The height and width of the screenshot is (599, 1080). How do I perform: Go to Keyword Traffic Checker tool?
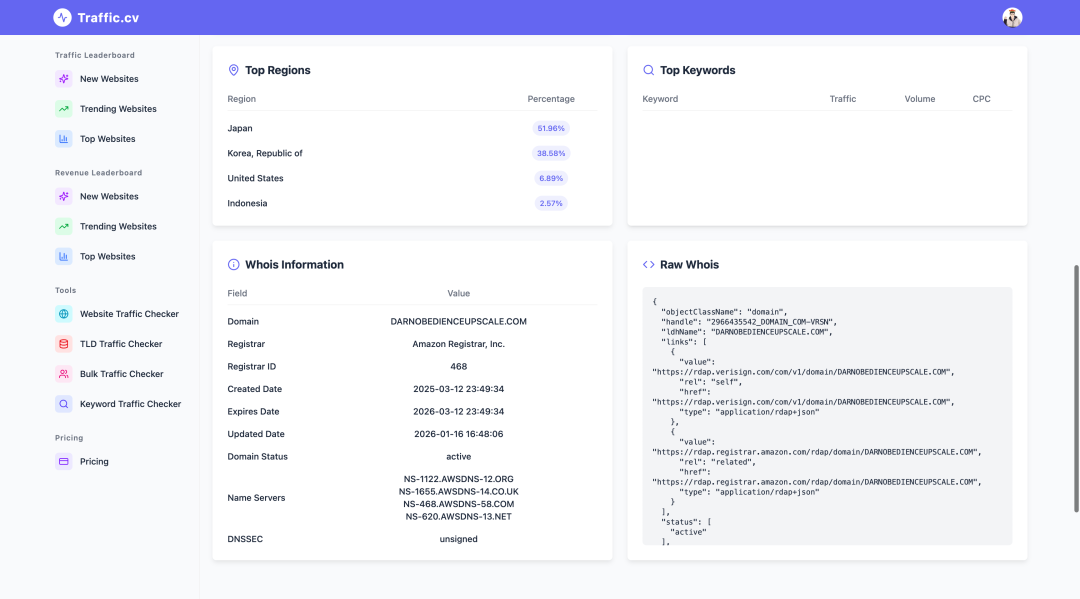(x=130, y=404)
